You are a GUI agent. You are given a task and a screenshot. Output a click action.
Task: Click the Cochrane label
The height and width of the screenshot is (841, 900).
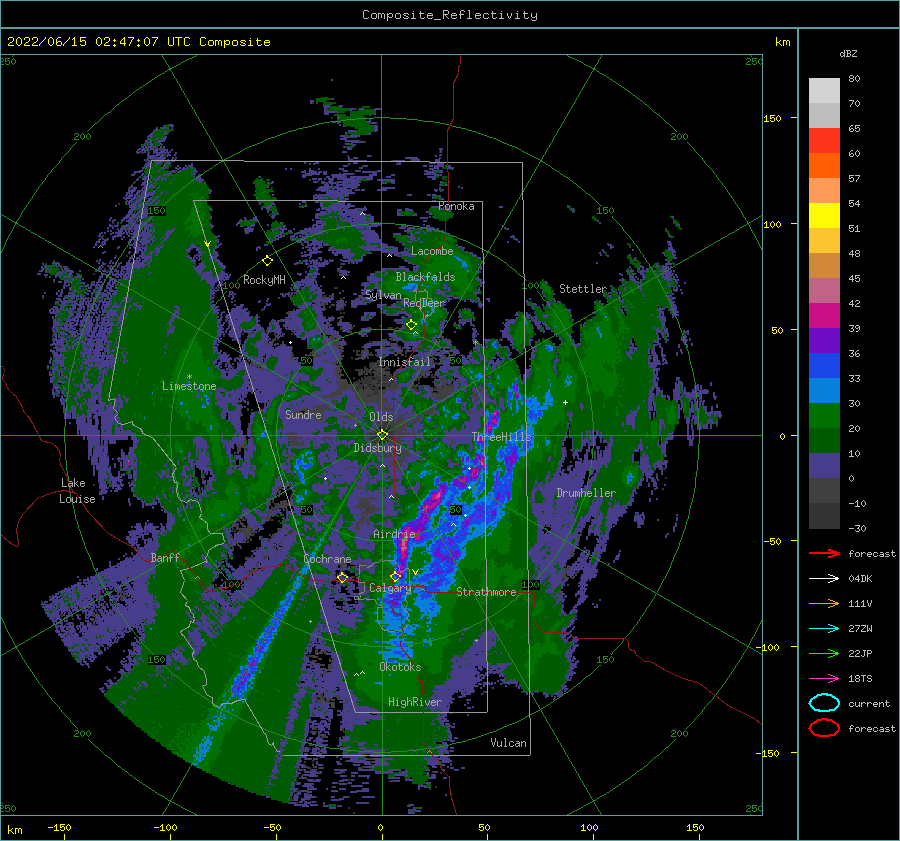point(327,559)
